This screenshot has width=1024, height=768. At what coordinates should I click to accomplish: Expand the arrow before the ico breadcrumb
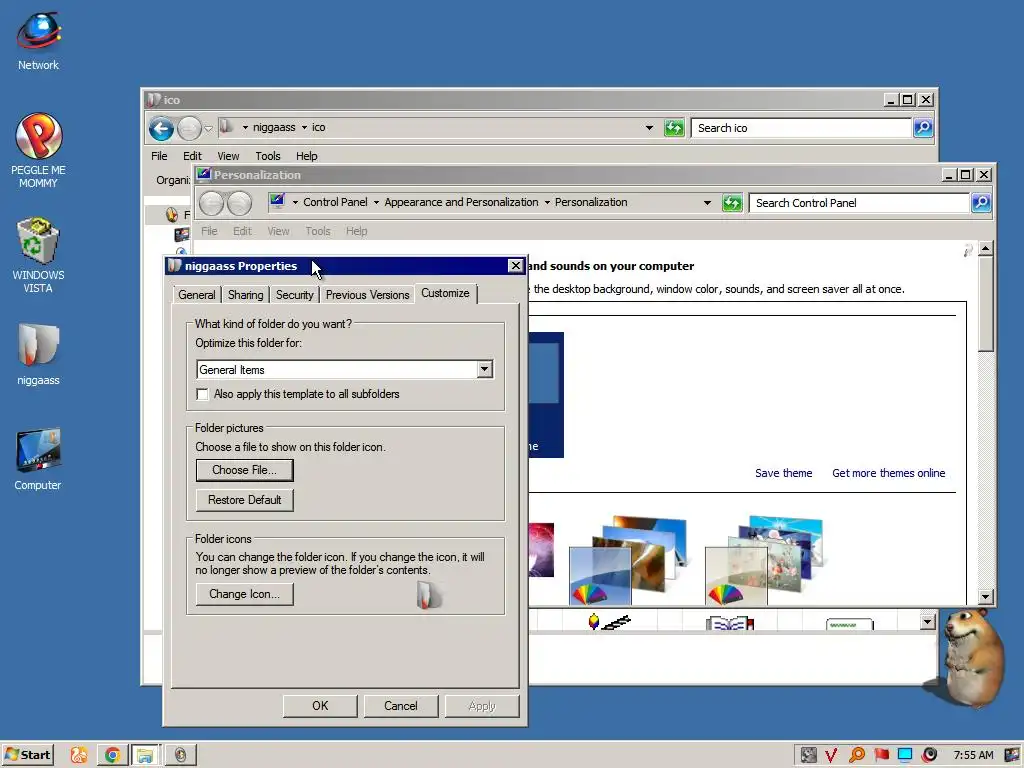click(x=304, y=127)
